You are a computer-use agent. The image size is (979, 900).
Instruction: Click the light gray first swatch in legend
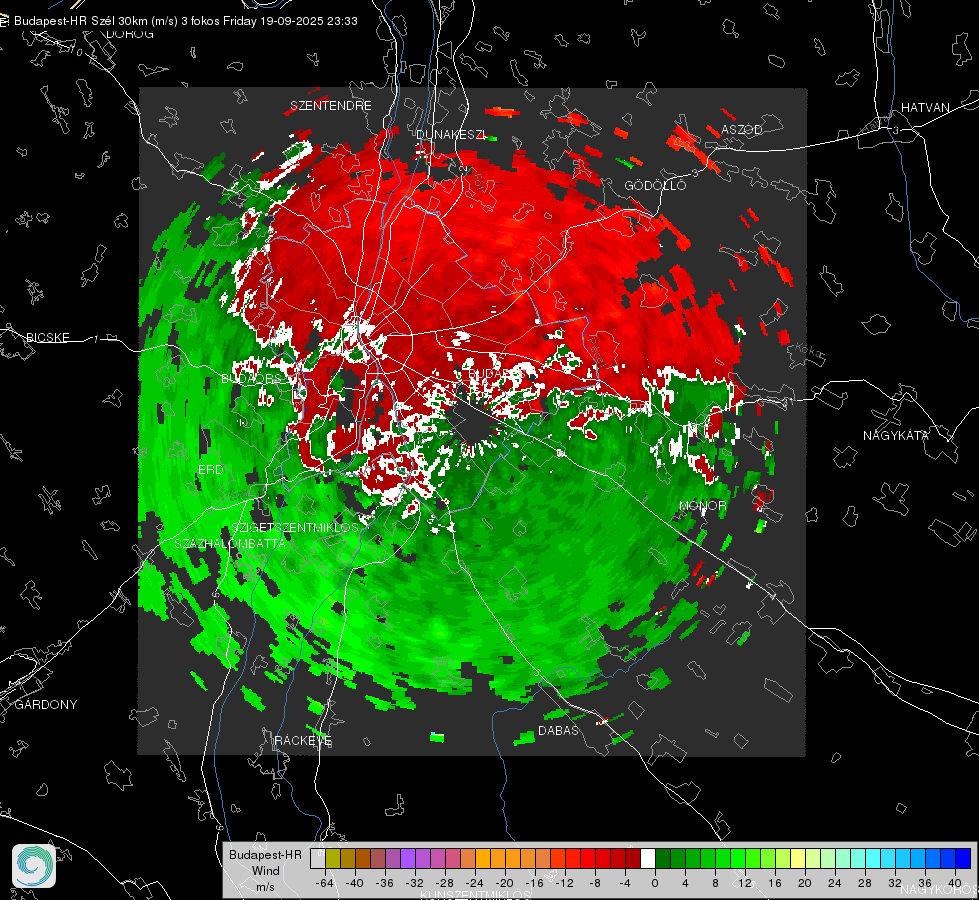(318, 859)
